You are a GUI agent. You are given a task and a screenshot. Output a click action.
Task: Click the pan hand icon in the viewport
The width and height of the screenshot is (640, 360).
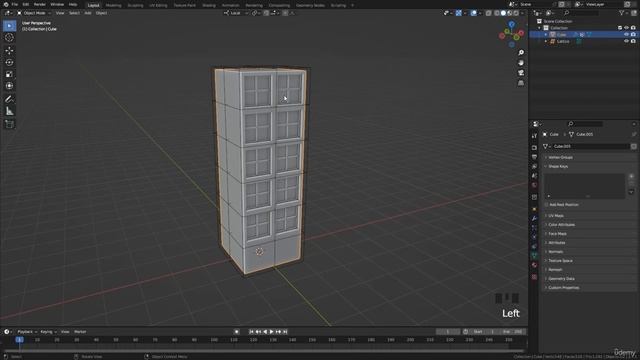point(521,63)
